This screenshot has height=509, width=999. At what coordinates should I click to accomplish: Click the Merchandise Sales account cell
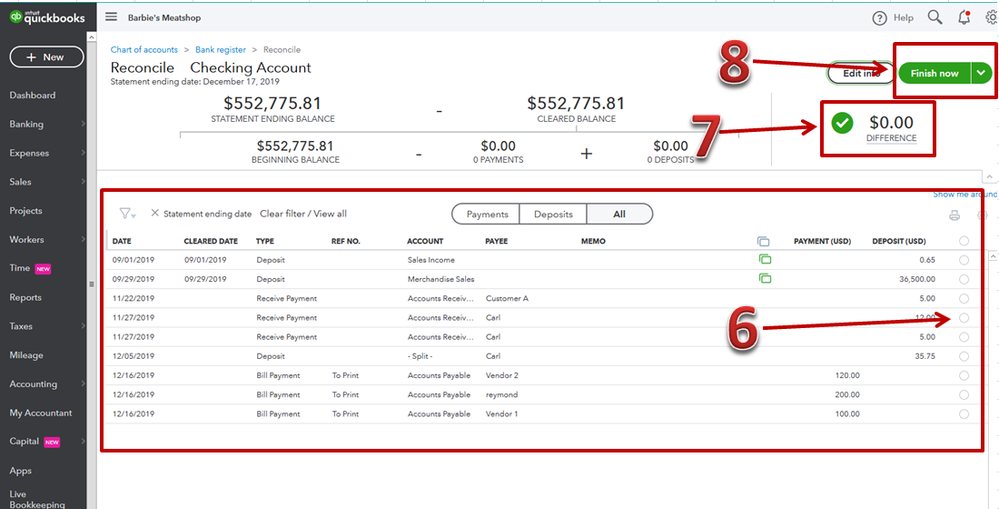[441, 279]
